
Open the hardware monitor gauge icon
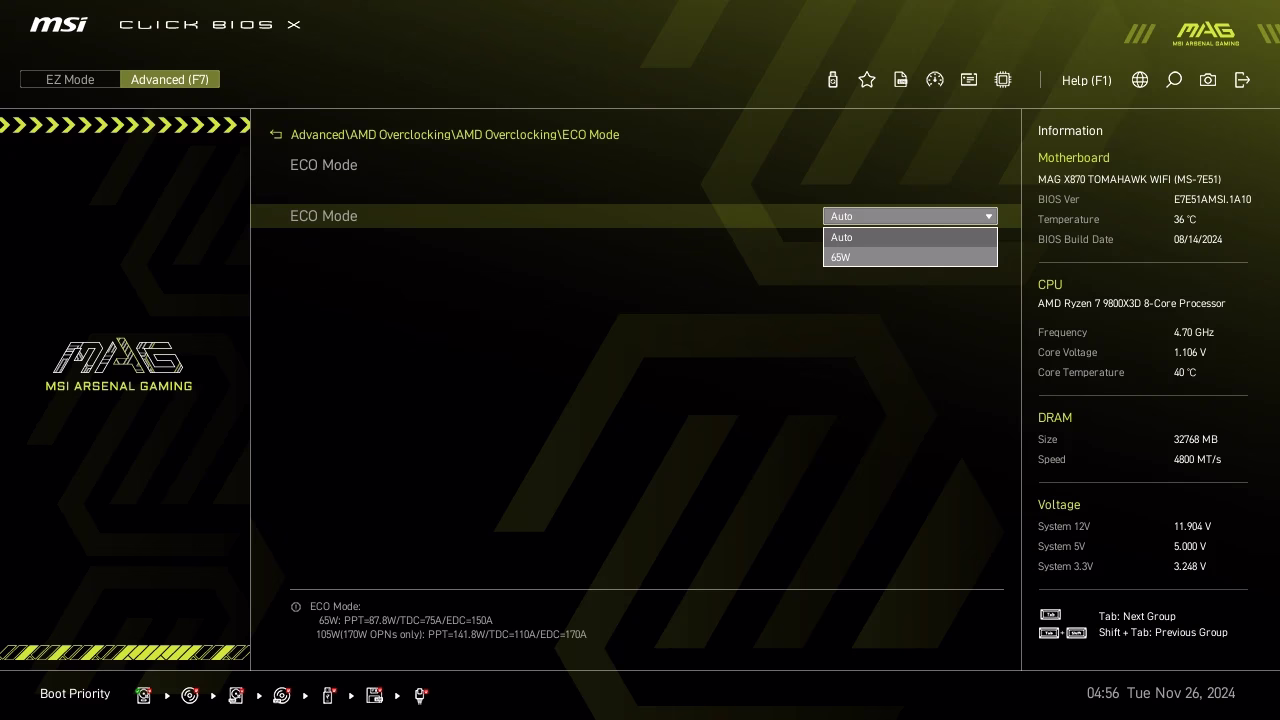pos(935,80)
